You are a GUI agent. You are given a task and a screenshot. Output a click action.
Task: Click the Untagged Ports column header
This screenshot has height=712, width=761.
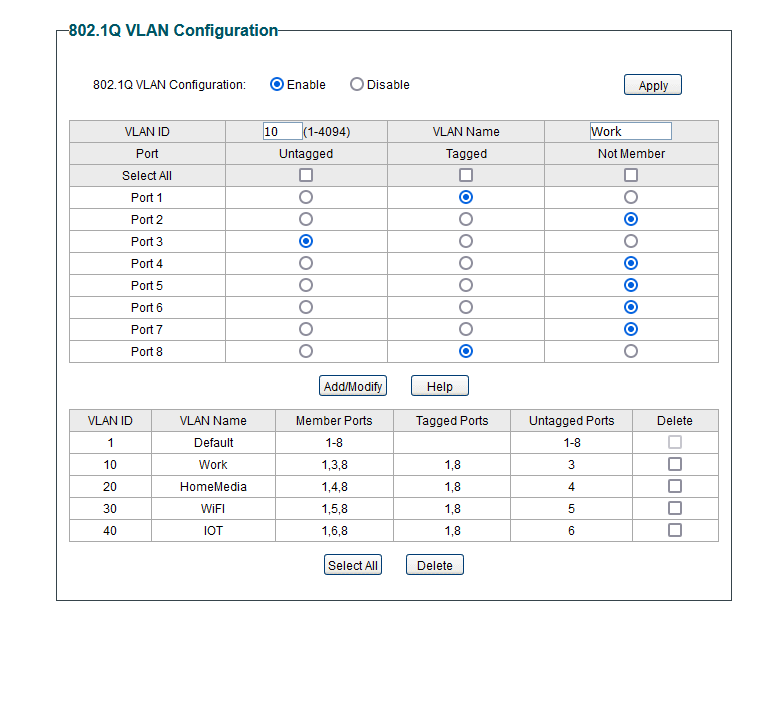click(x=572, y=421)
